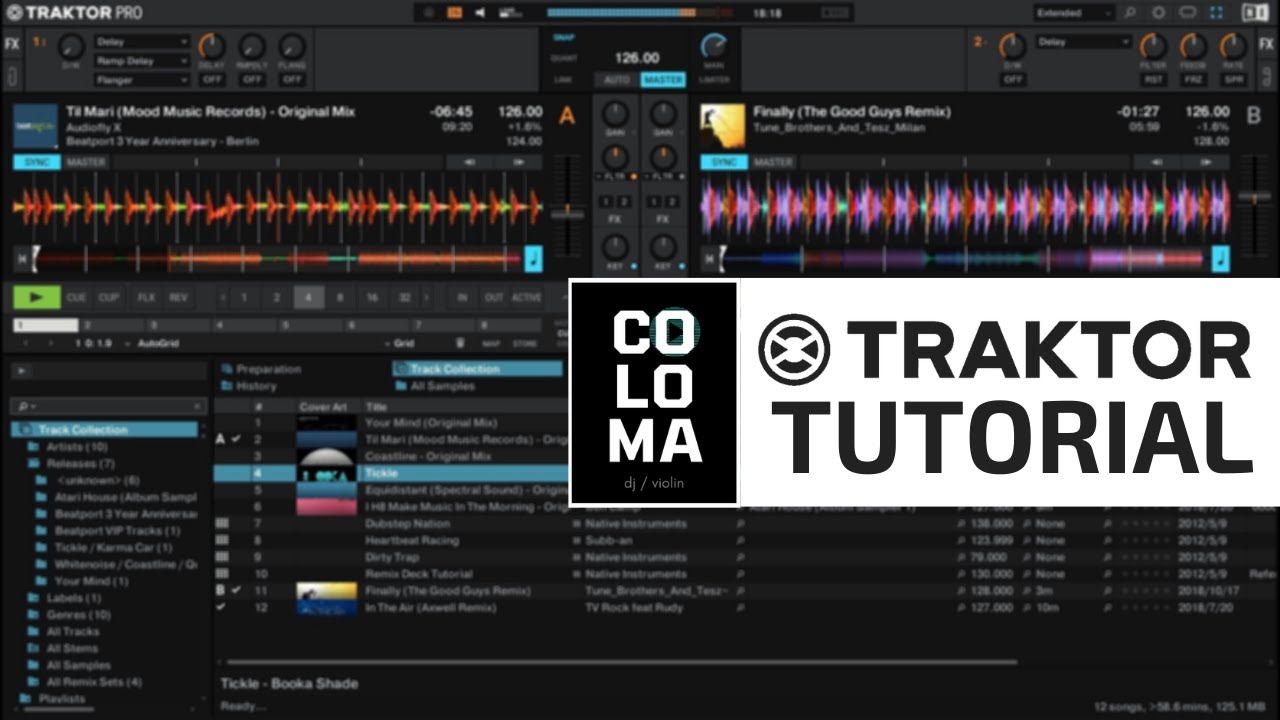Click deck A tempo bend down arrow

pyautogui.click(x=468, y=162)
